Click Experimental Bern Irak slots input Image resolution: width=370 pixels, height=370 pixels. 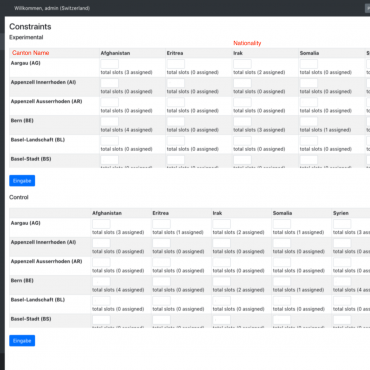(x=242, y=122)
